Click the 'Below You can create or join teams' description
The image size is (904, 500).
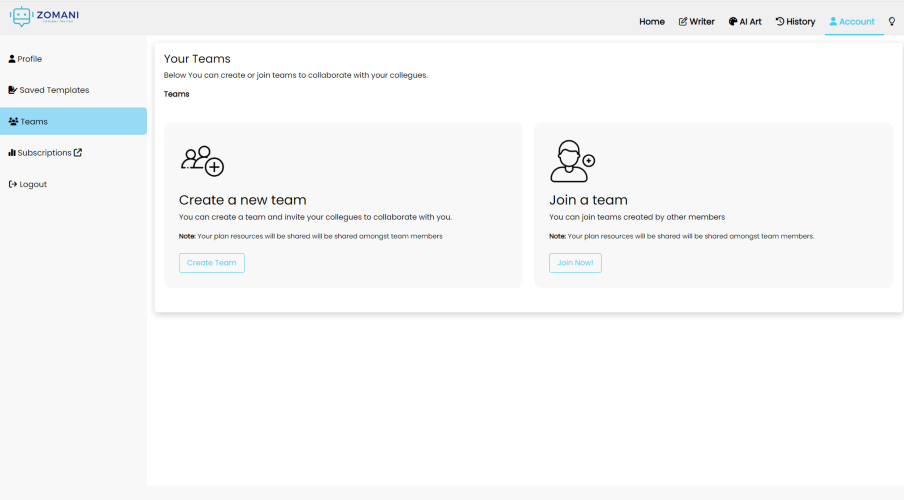(x=296, y=76)
